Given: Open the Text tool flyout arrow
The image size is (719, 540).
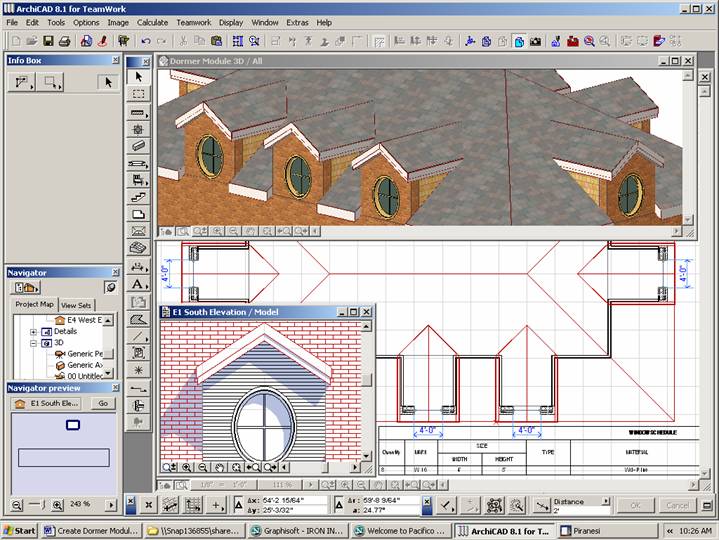Looking at the screenshot, I should [147, 287].
